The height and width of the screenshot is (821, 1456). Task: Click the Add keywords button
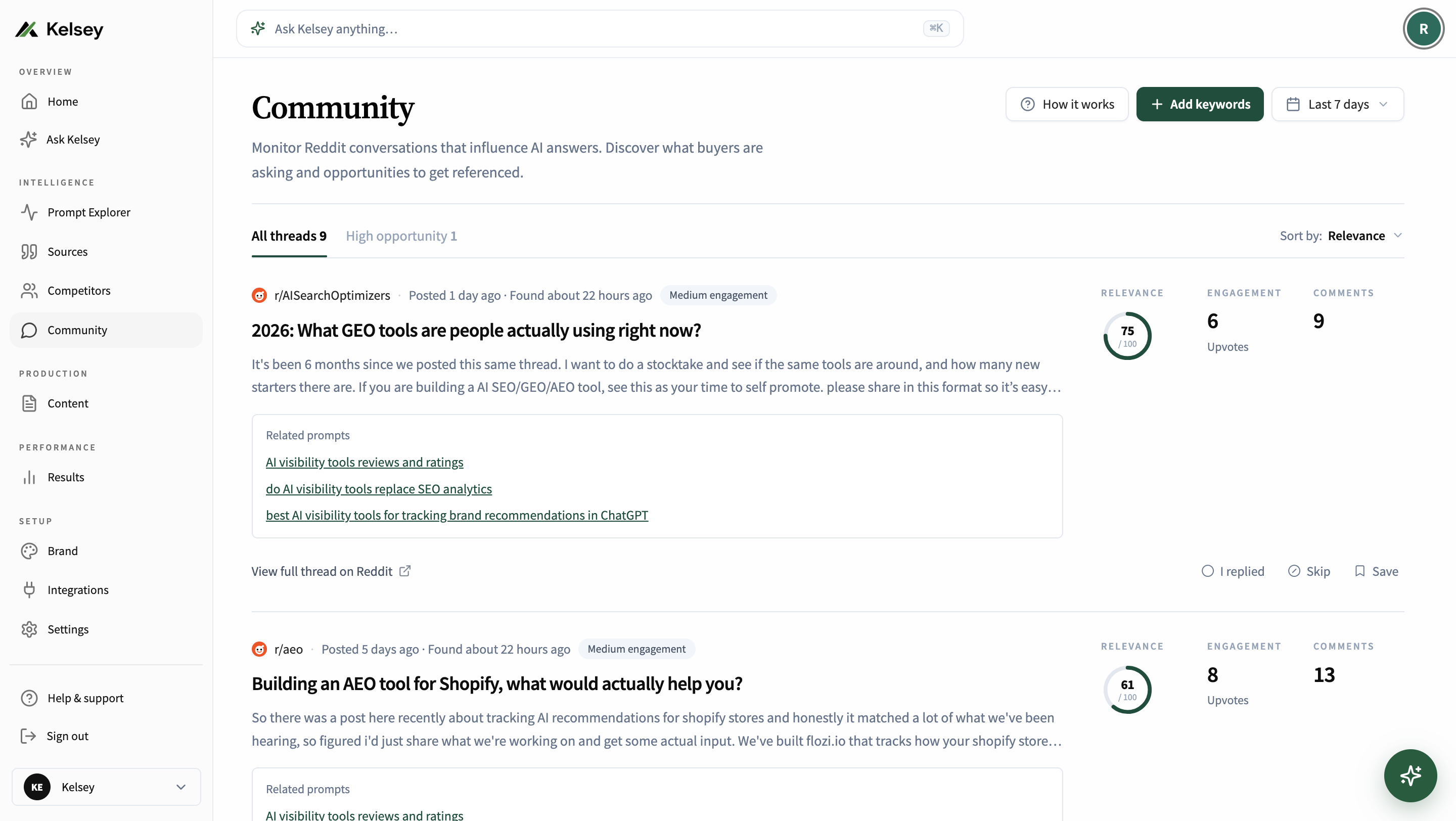click(1200, 104)
